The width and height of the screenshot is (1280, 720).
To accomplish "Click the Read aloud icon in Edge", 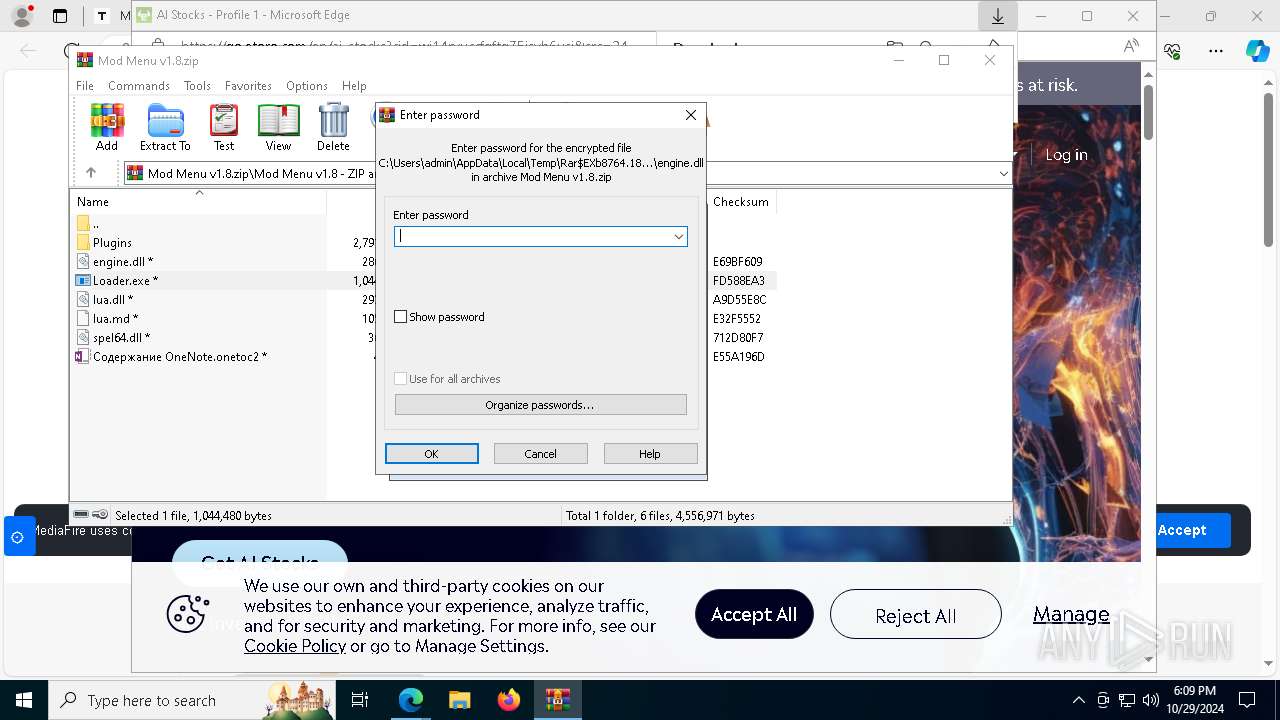I will point(1131,46).
